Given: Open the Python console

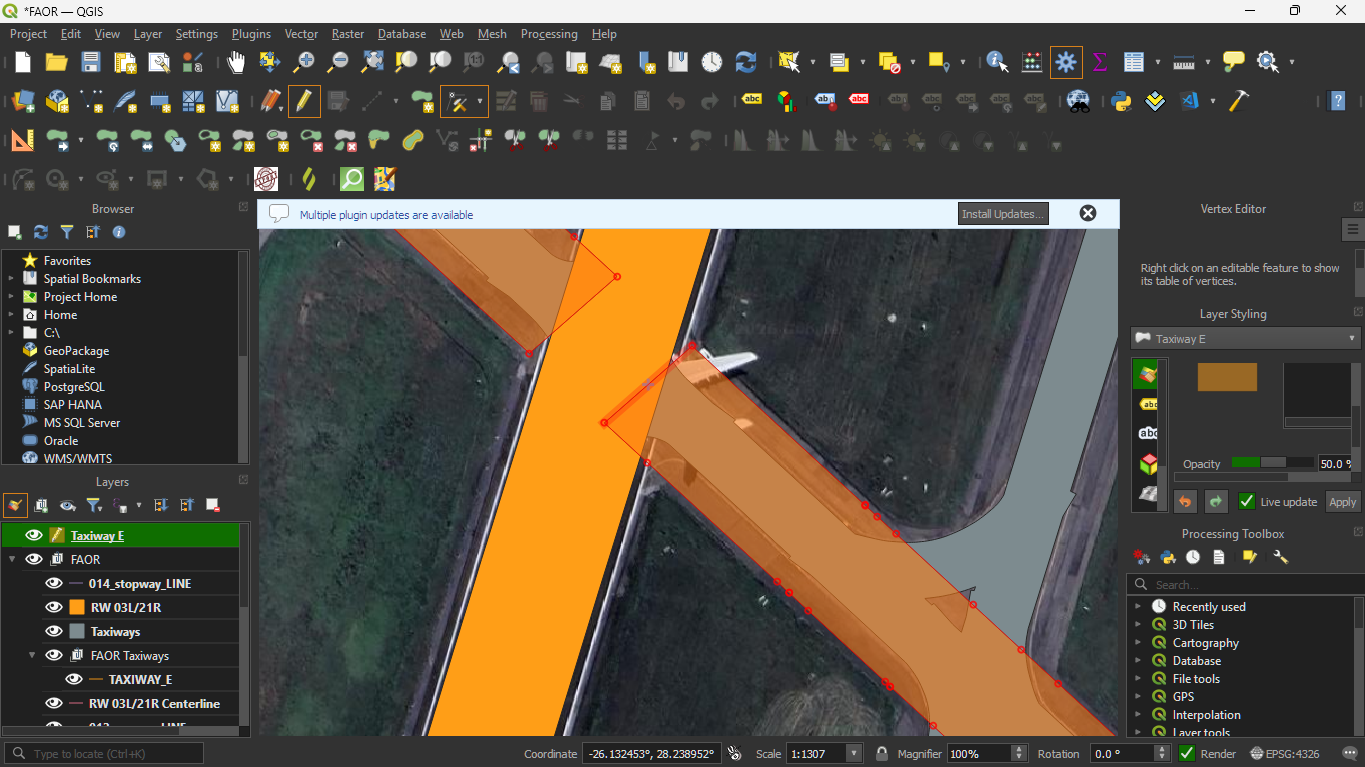Looking at the screenshot, I should [1121, 101].
